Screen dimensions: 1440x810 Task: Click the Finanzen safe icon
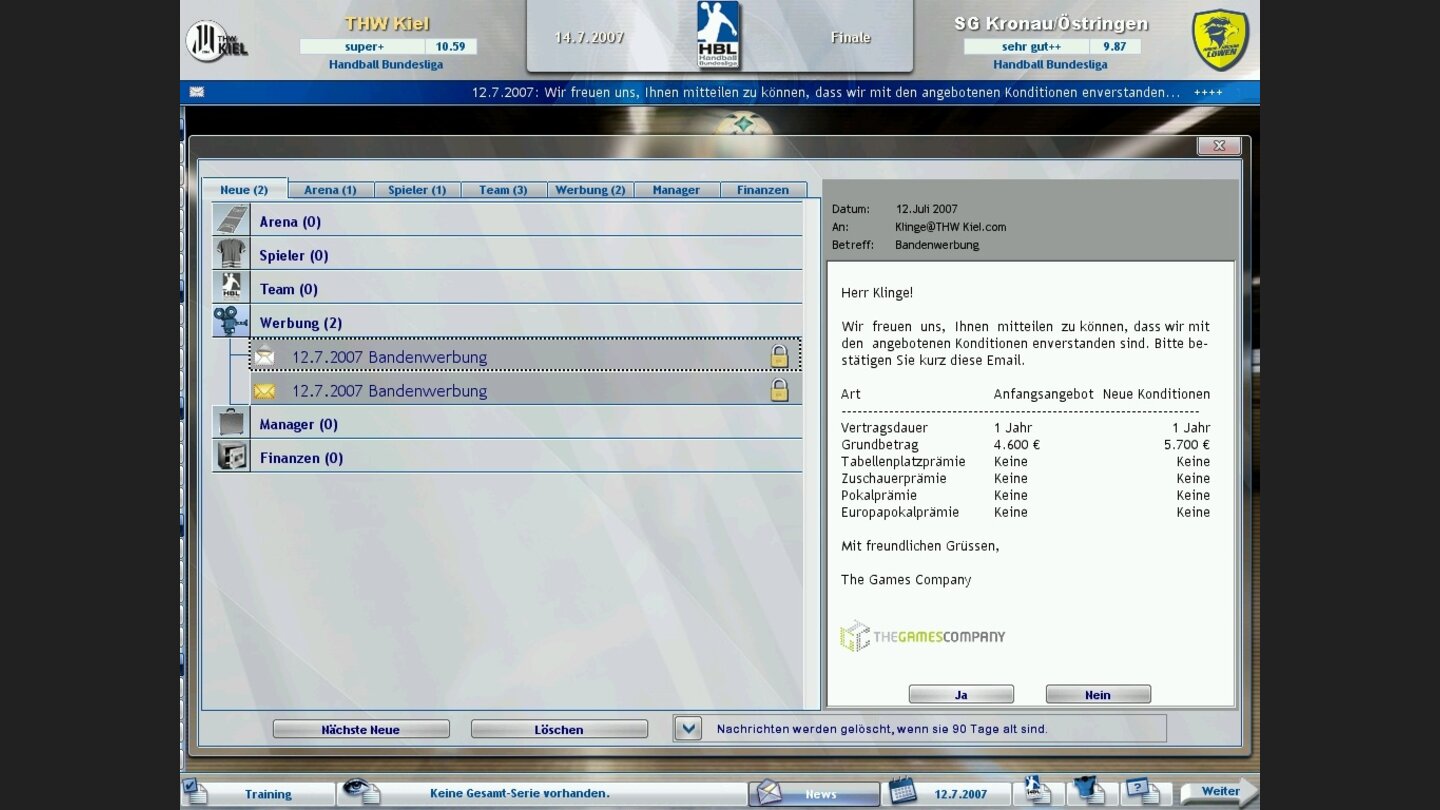231,457
